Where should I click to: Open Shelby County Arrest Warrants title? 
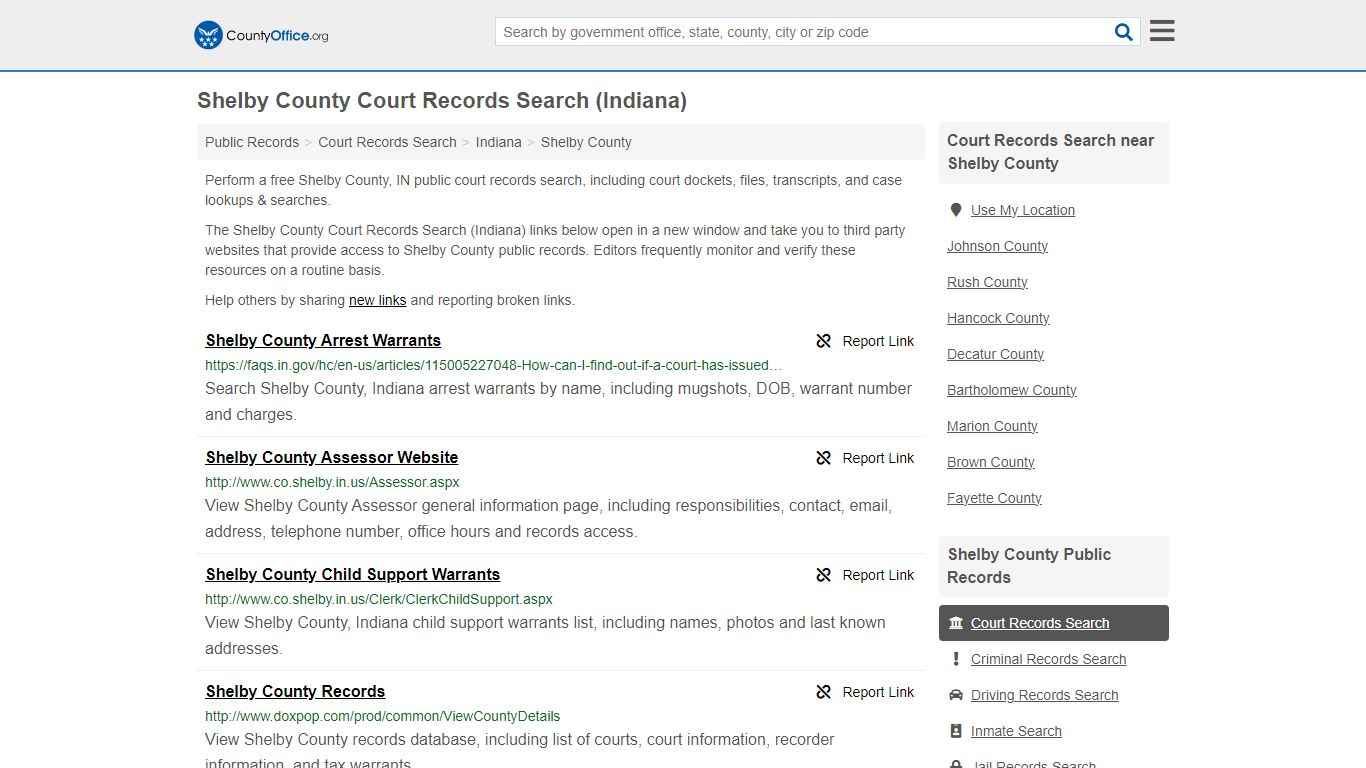pyautogui.click(x=323, y=340)
